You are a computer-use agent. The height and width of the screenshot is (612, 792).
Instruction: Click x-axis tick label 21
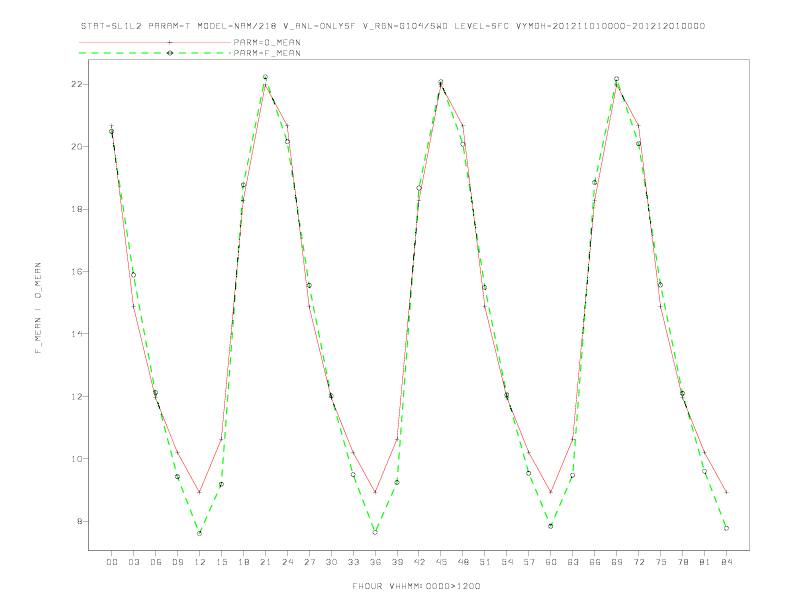click(265, 562)
